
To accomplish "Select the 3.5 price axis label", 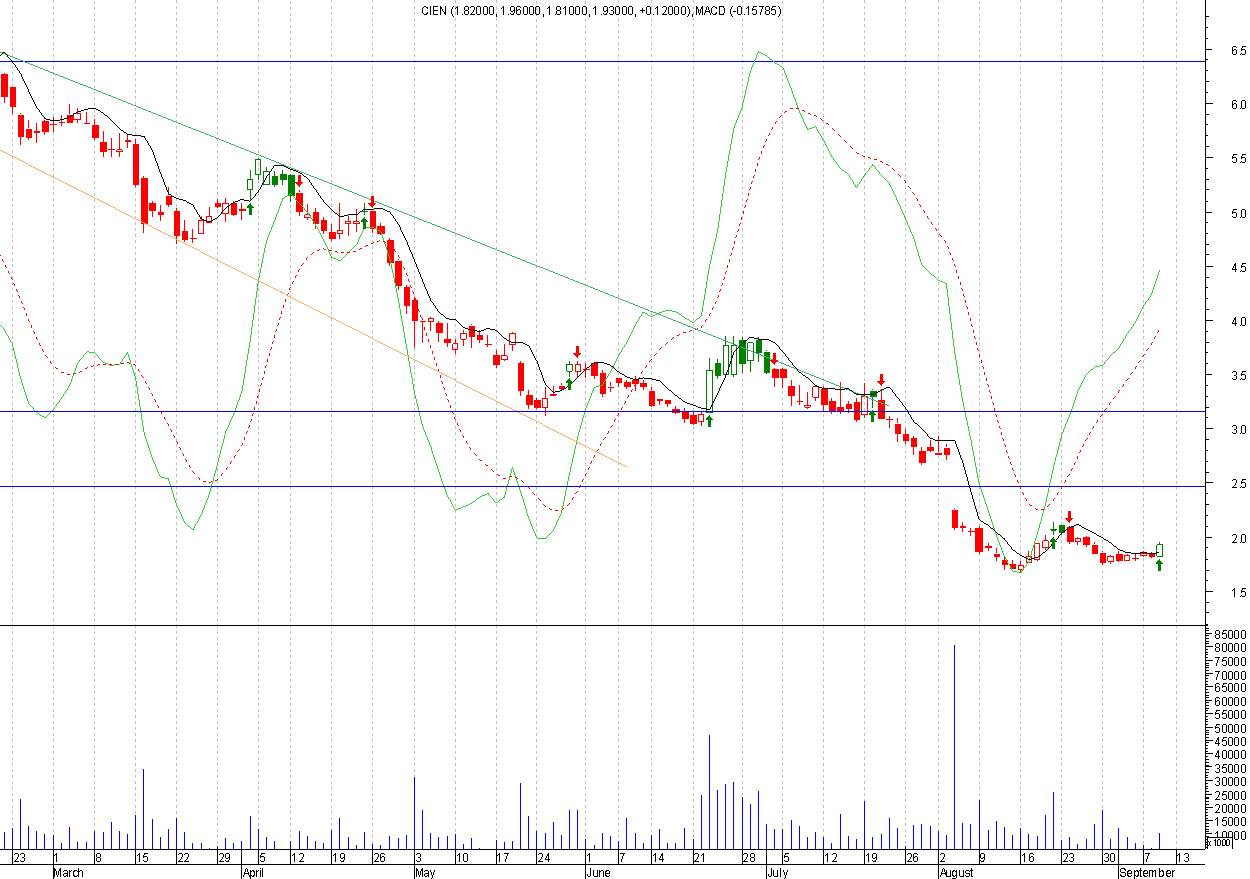I will click(x=1238, y=375).
